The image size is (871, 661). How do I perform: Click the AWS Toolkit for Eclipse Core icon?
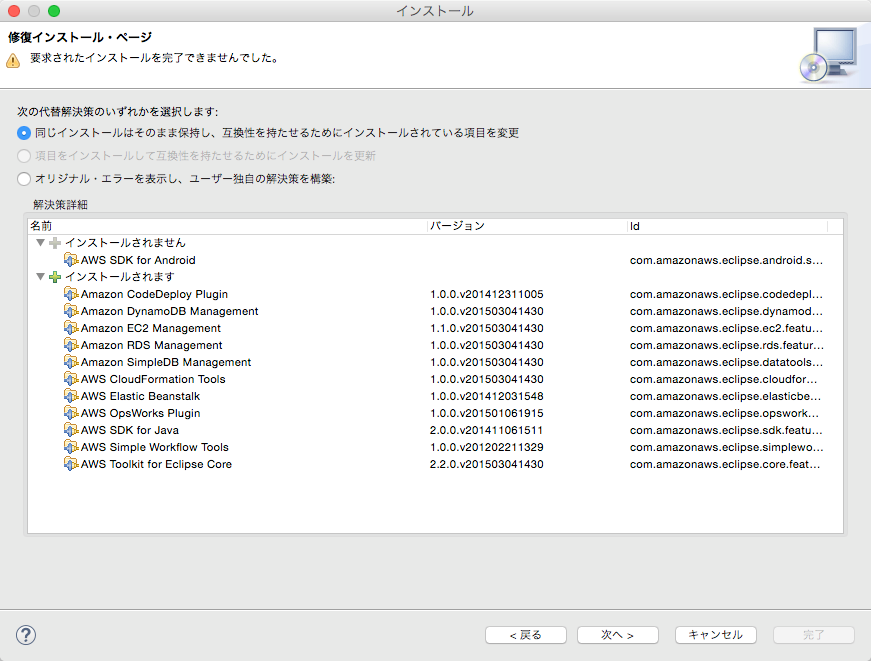tap(71, 464)
